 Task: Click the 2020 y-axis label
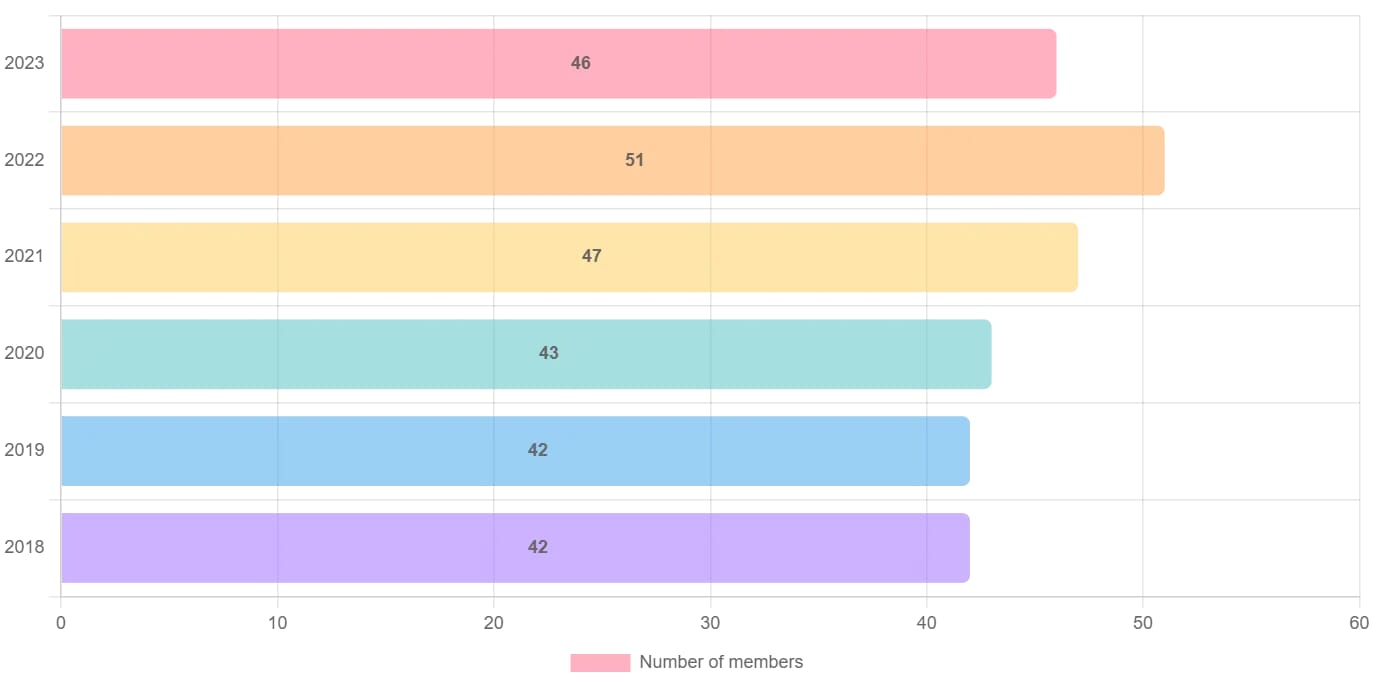(24, 353)
